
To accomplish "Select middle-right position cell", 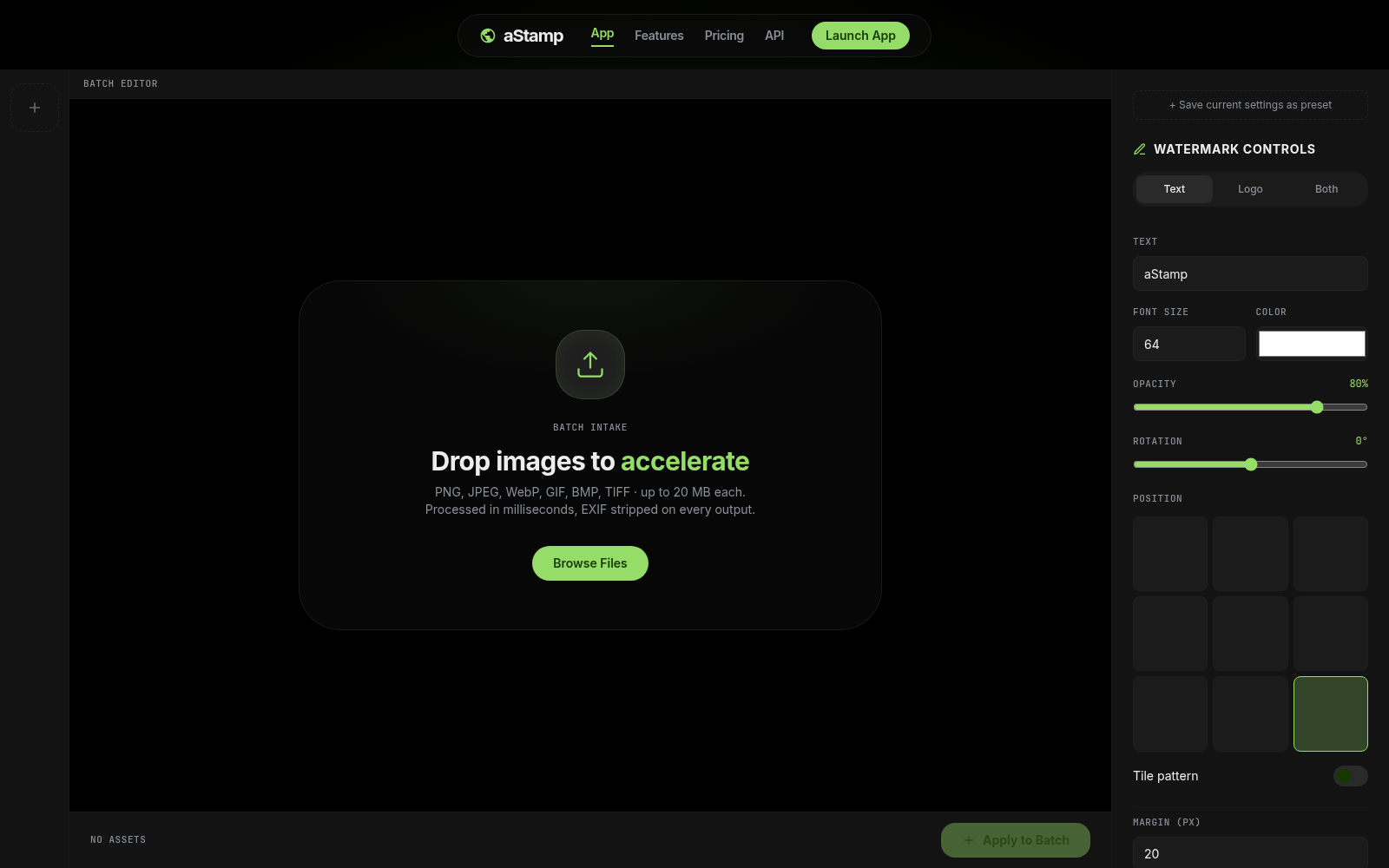I will point(1331,634).
